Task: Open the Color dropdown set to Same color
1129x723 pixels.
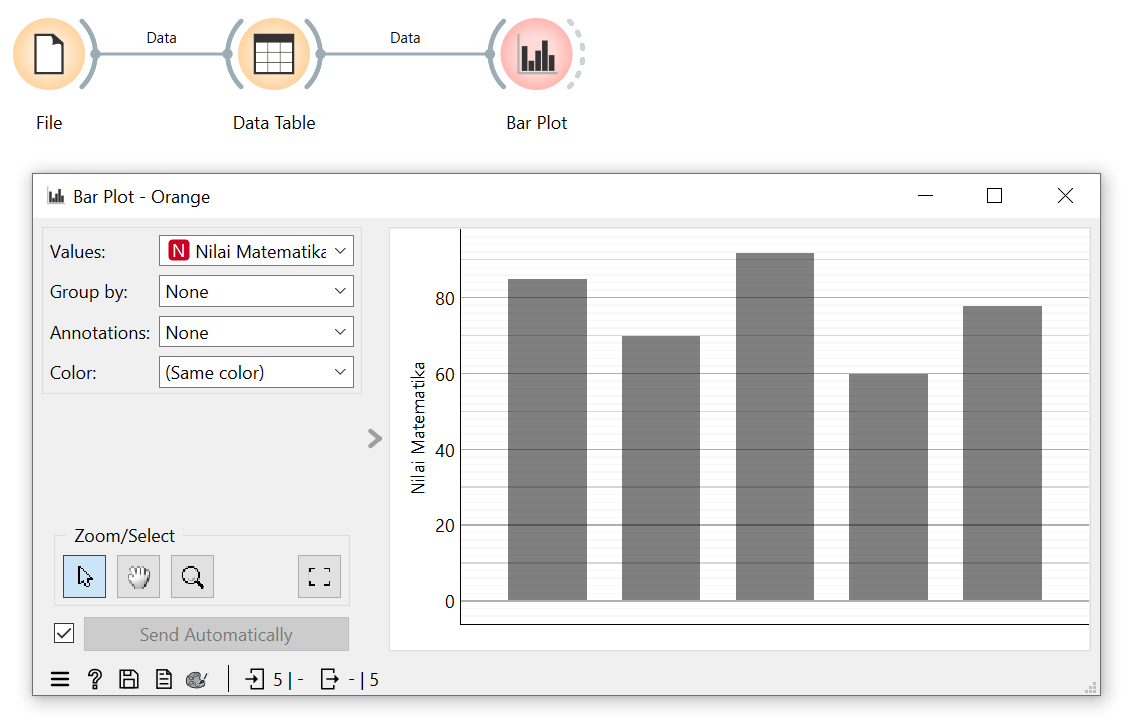Action: click(x=256, y=373)
